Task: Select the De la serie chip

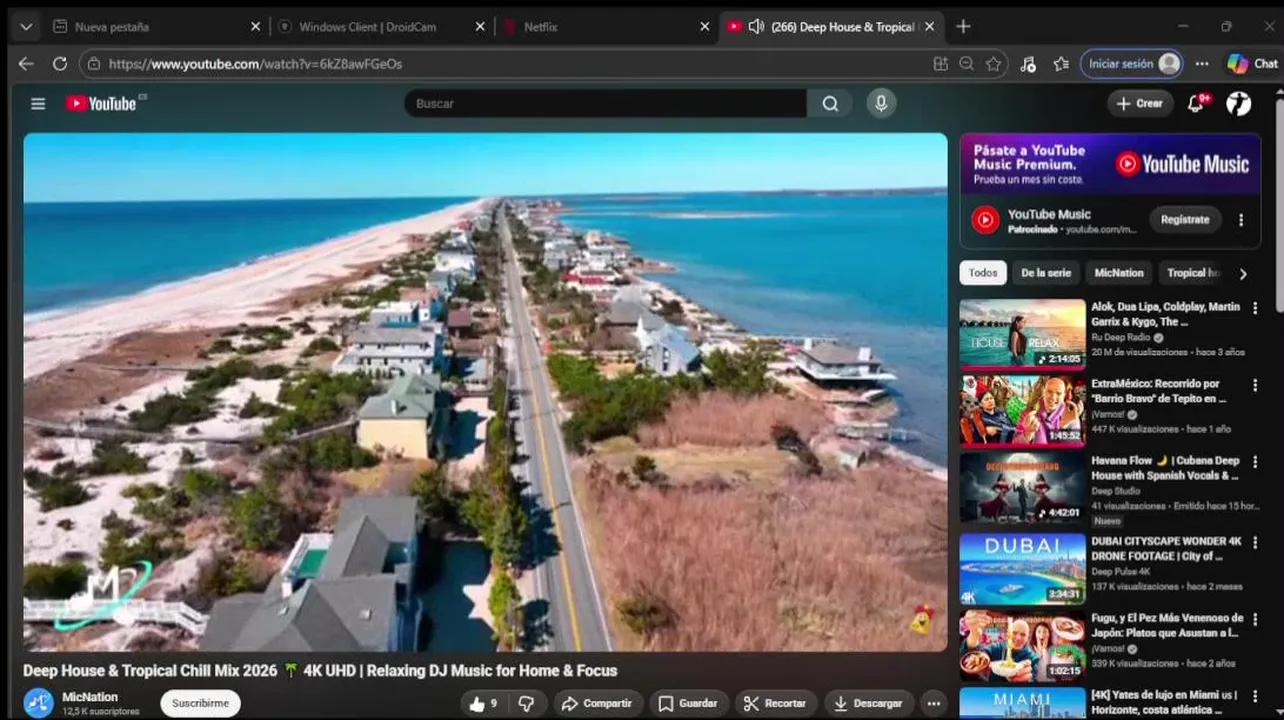Action: [1046, 273]
